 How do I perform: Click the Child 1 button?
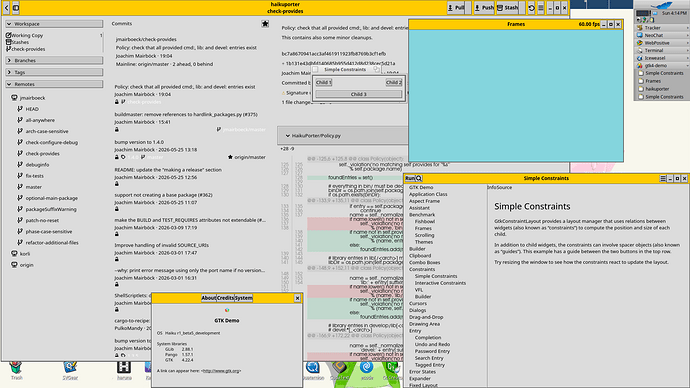tap(323, 82)
